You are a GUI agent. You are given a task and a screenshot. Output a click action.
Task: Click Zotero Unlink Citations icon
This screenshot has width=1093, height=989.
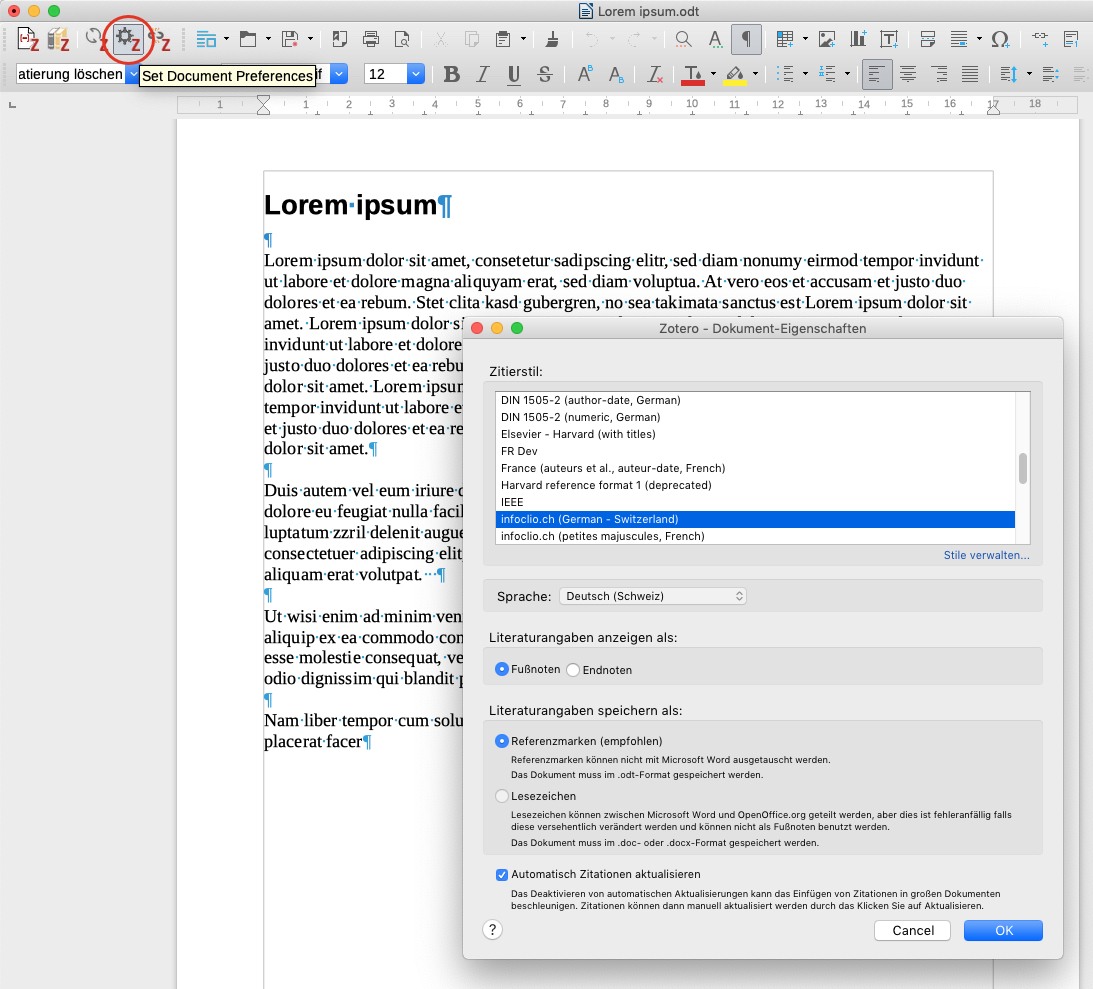[160, 39]
